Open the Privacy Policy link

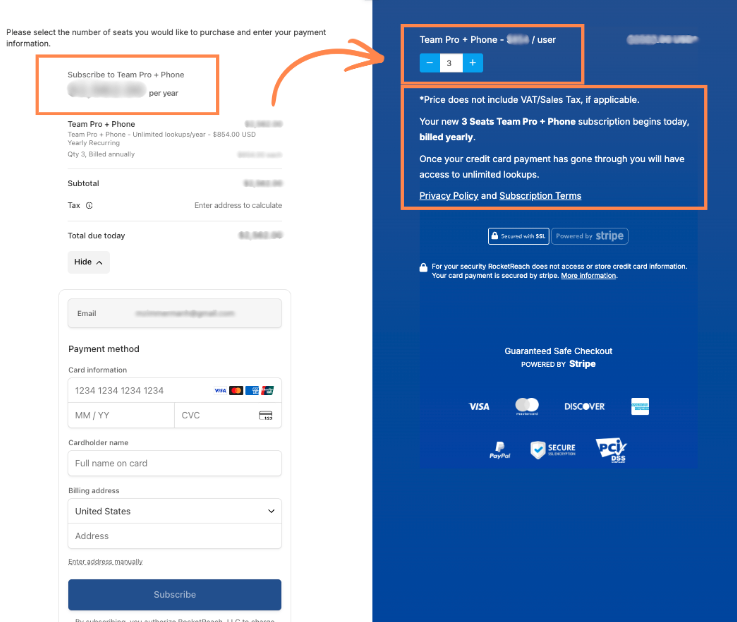point(448,196)
